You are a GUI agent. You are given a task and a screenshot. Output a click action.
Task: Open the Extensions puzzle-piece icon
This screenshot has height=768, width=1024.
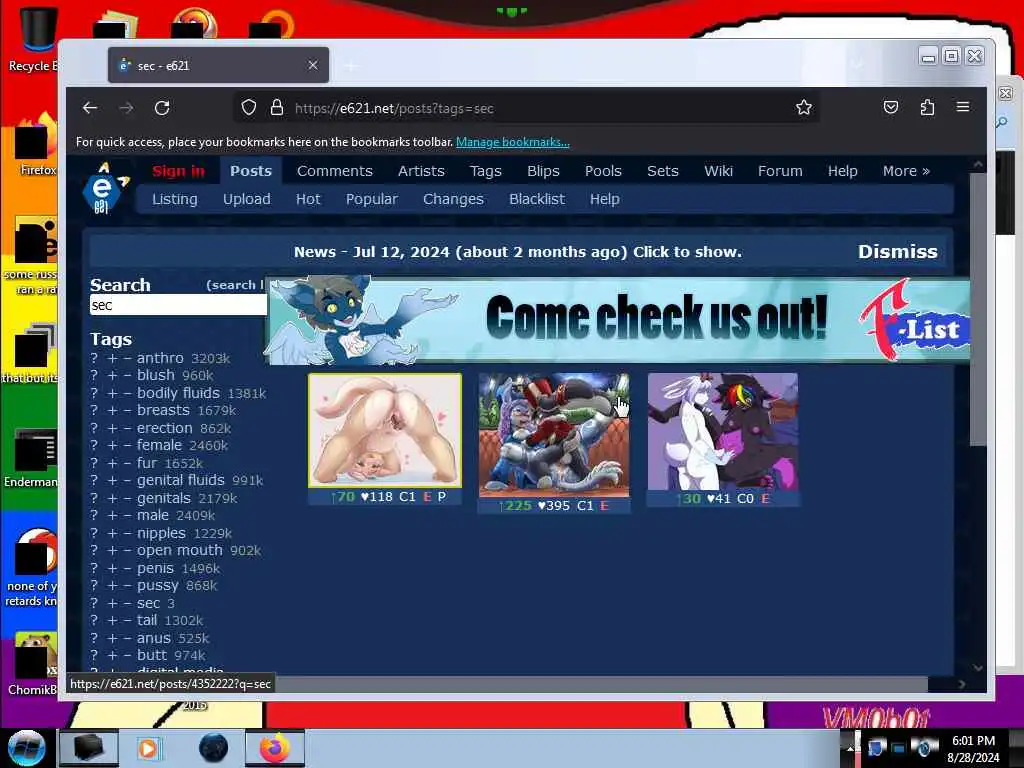tap(927, 107)
